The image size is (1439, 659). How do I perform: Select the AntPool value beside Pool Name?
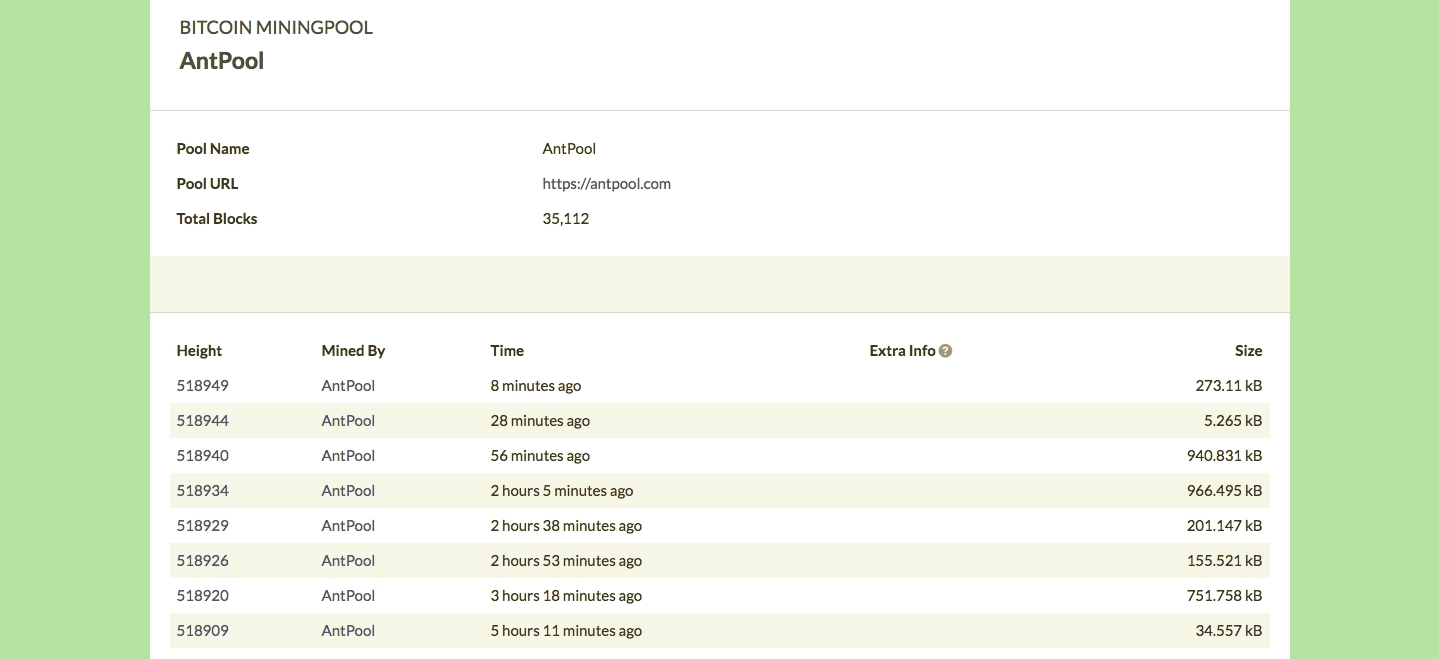(x=569, y=149)
